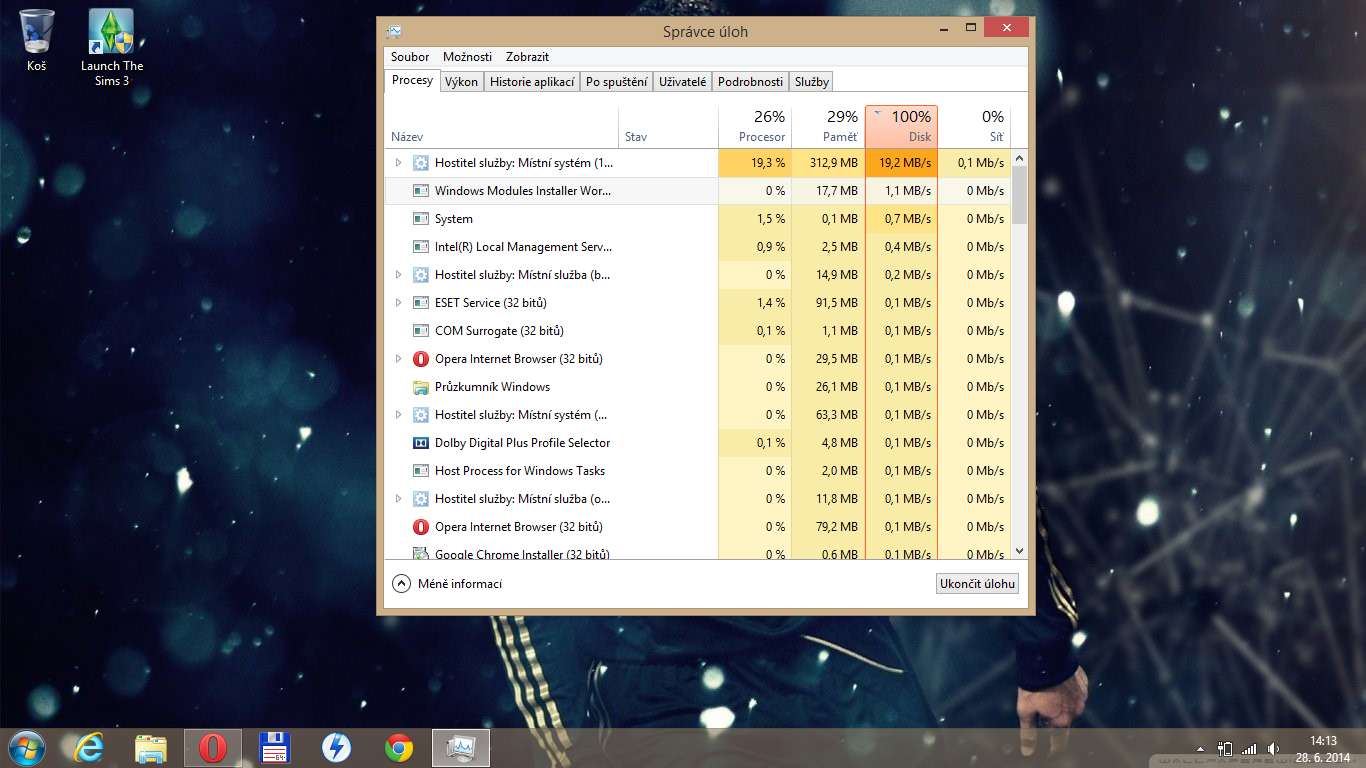Select Intel(R) Local Management Serv... row
Image resolution: width=1366 pixels, height=768 pixels.
pyautogui.click(x=698, y=247)
